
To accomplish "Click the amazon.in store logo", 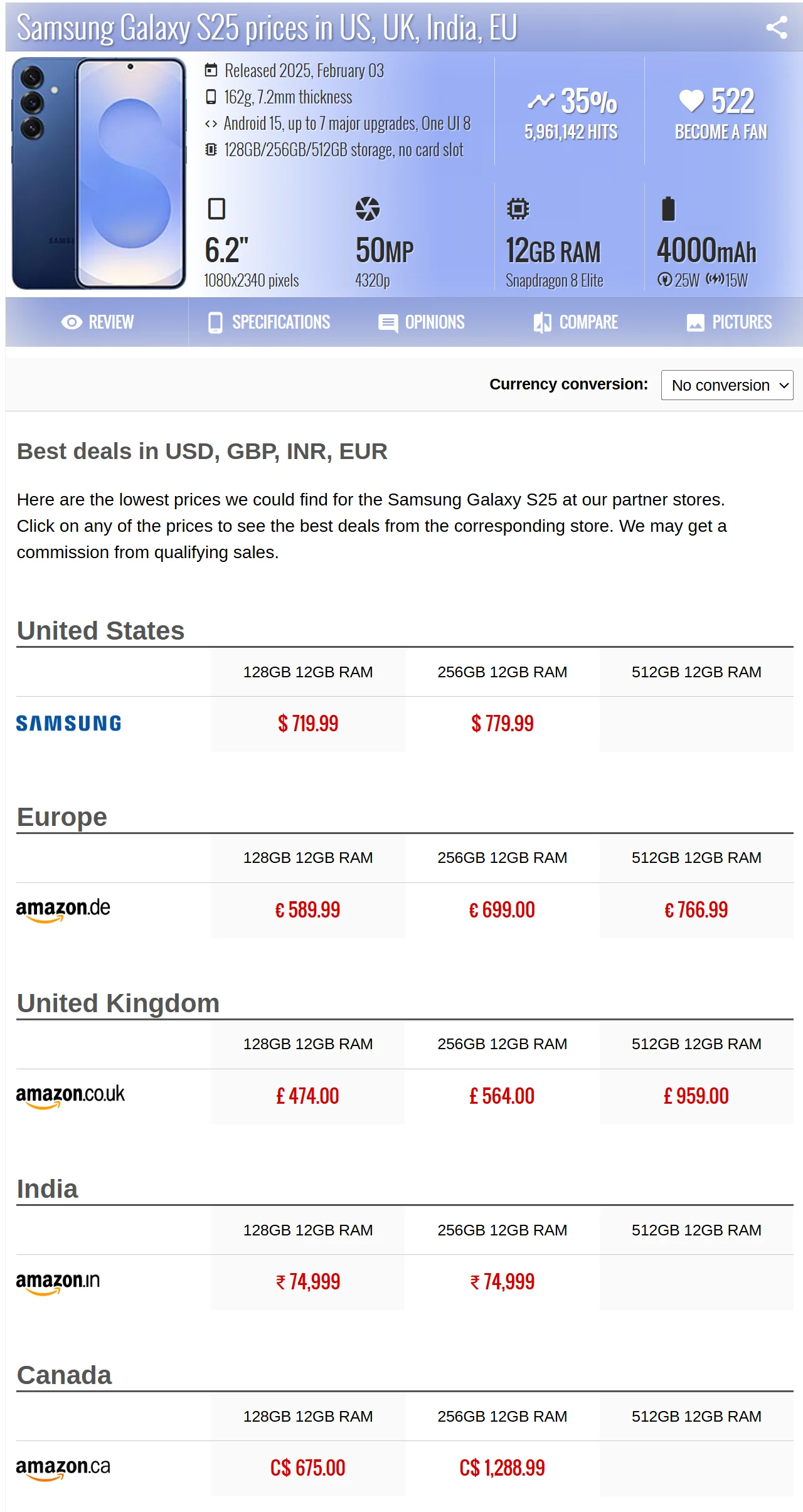I will coord(58,1281).
